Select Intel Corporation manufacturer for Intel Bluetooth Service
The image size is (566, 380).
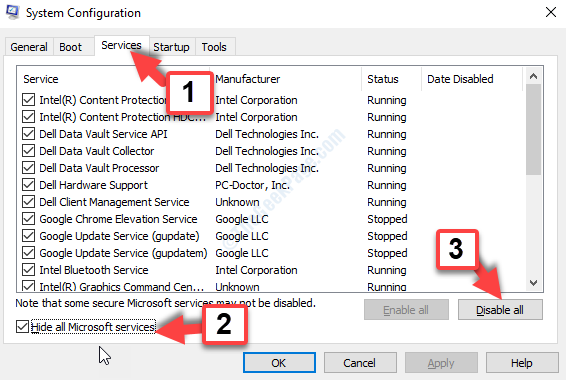click(256, 270)
